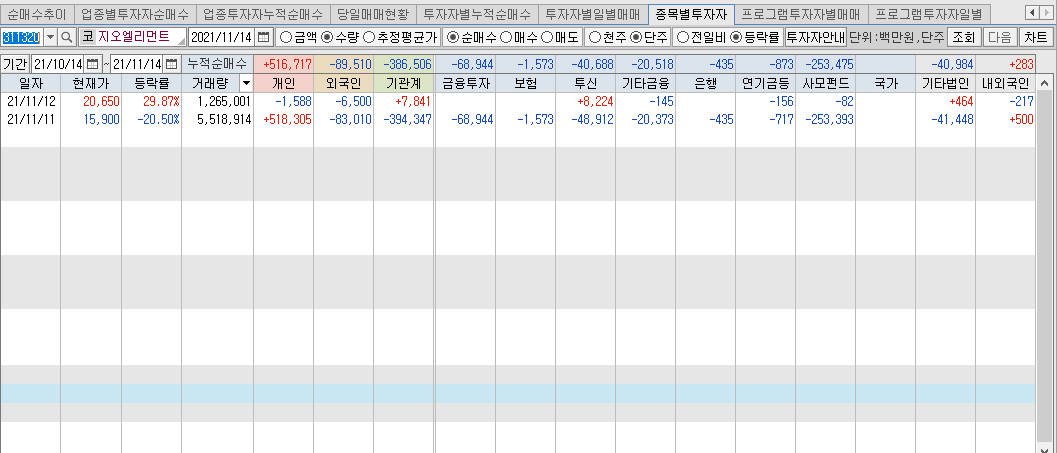Screen dimensions: 1057x453
Task: Click the 일자 column header
Action: tap(30, 84)
